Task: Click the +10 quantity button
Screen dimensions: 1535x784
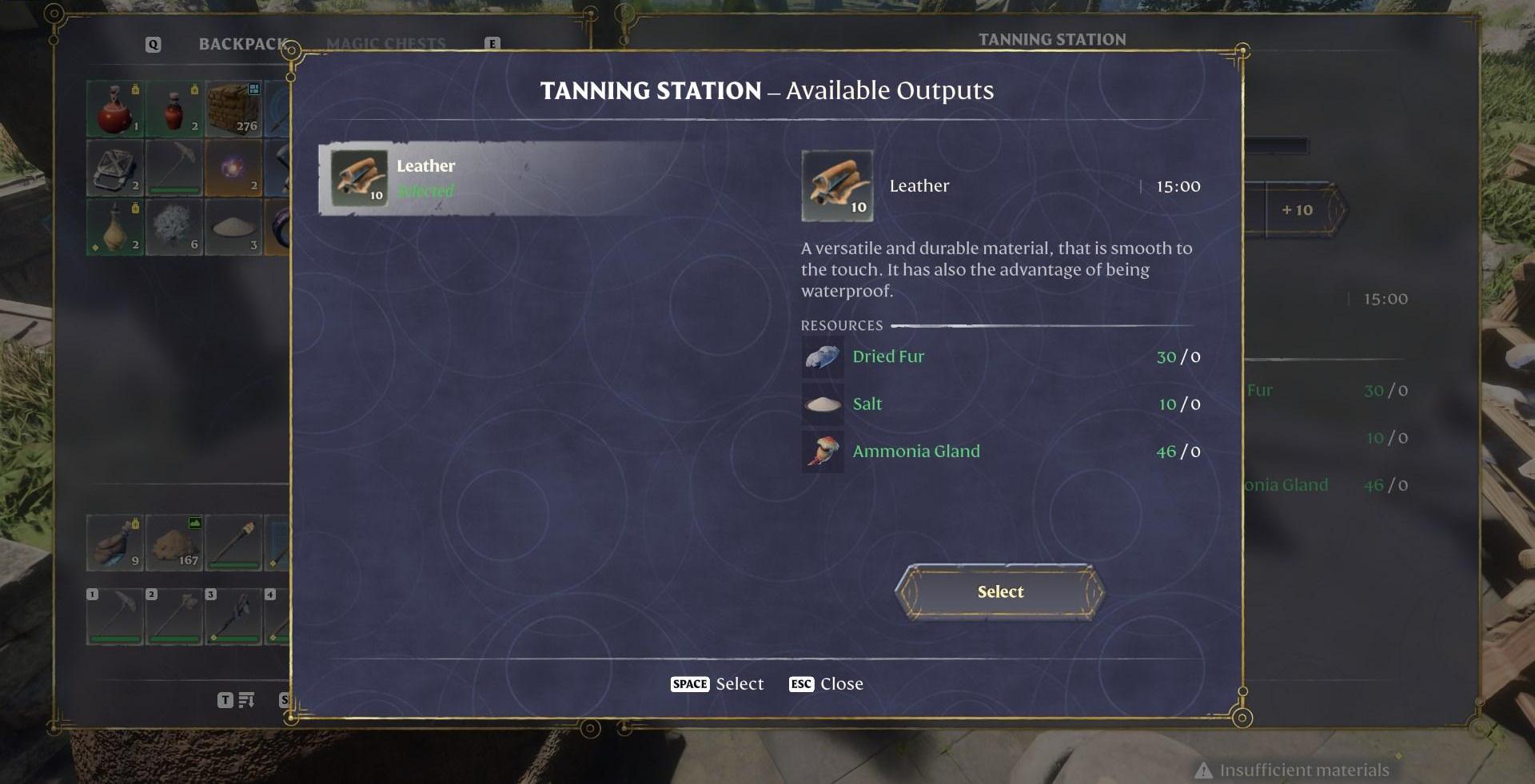Action: tap(1298, 209)
